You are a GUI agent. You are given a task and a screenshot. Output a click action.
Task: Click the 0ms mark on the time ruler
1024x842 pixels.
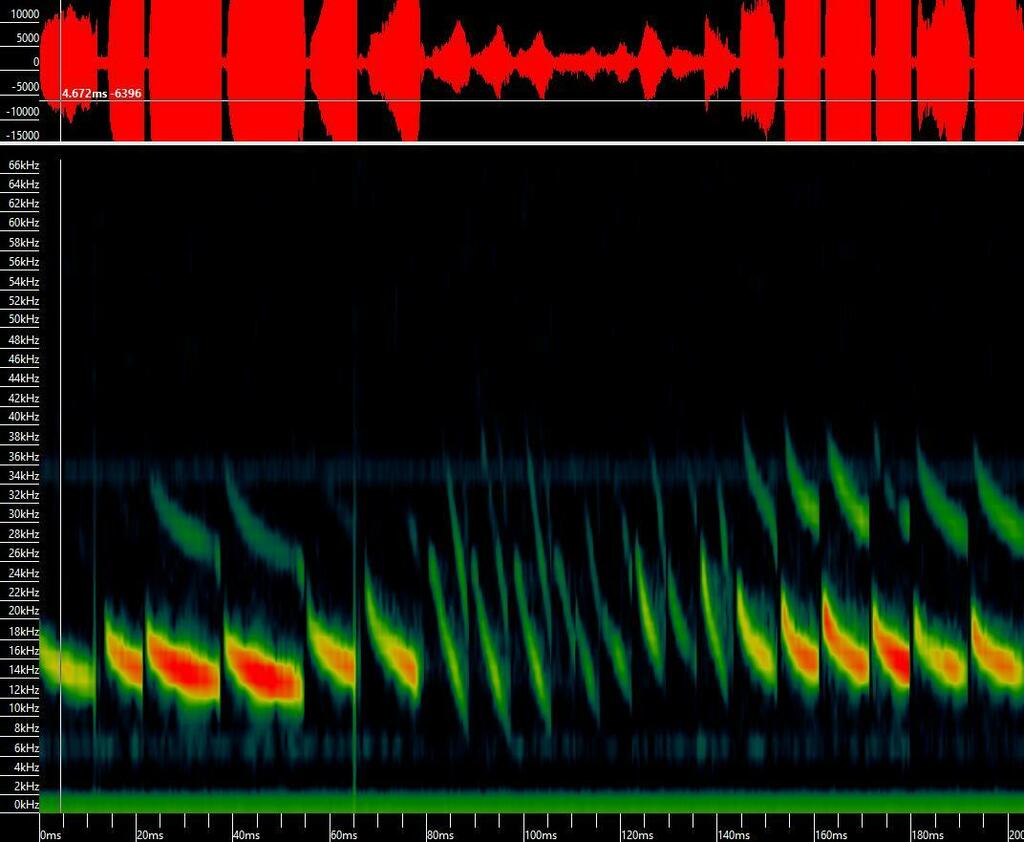pos(47,832)
